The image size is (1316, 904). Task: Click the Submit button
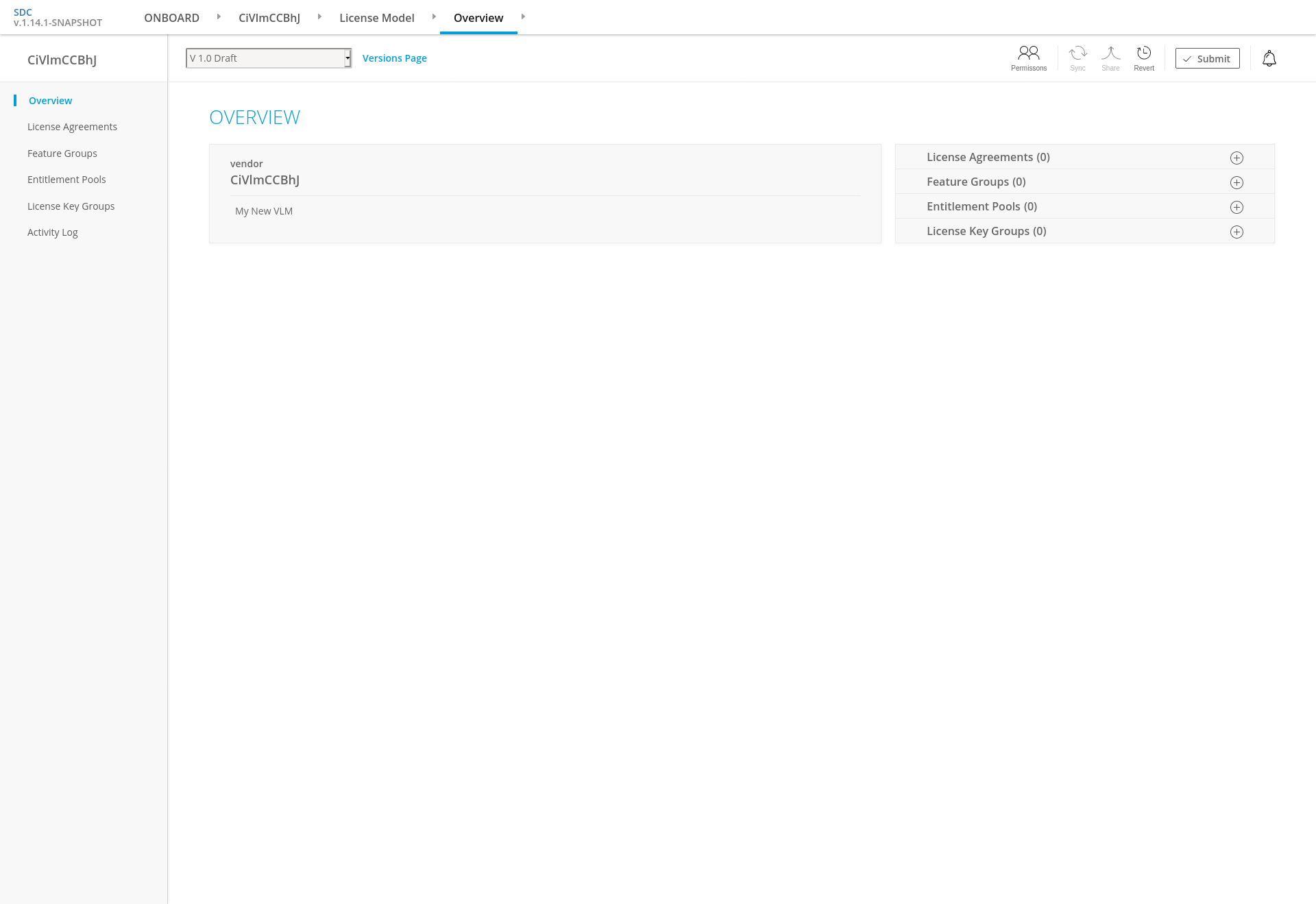coord(1207,59)
